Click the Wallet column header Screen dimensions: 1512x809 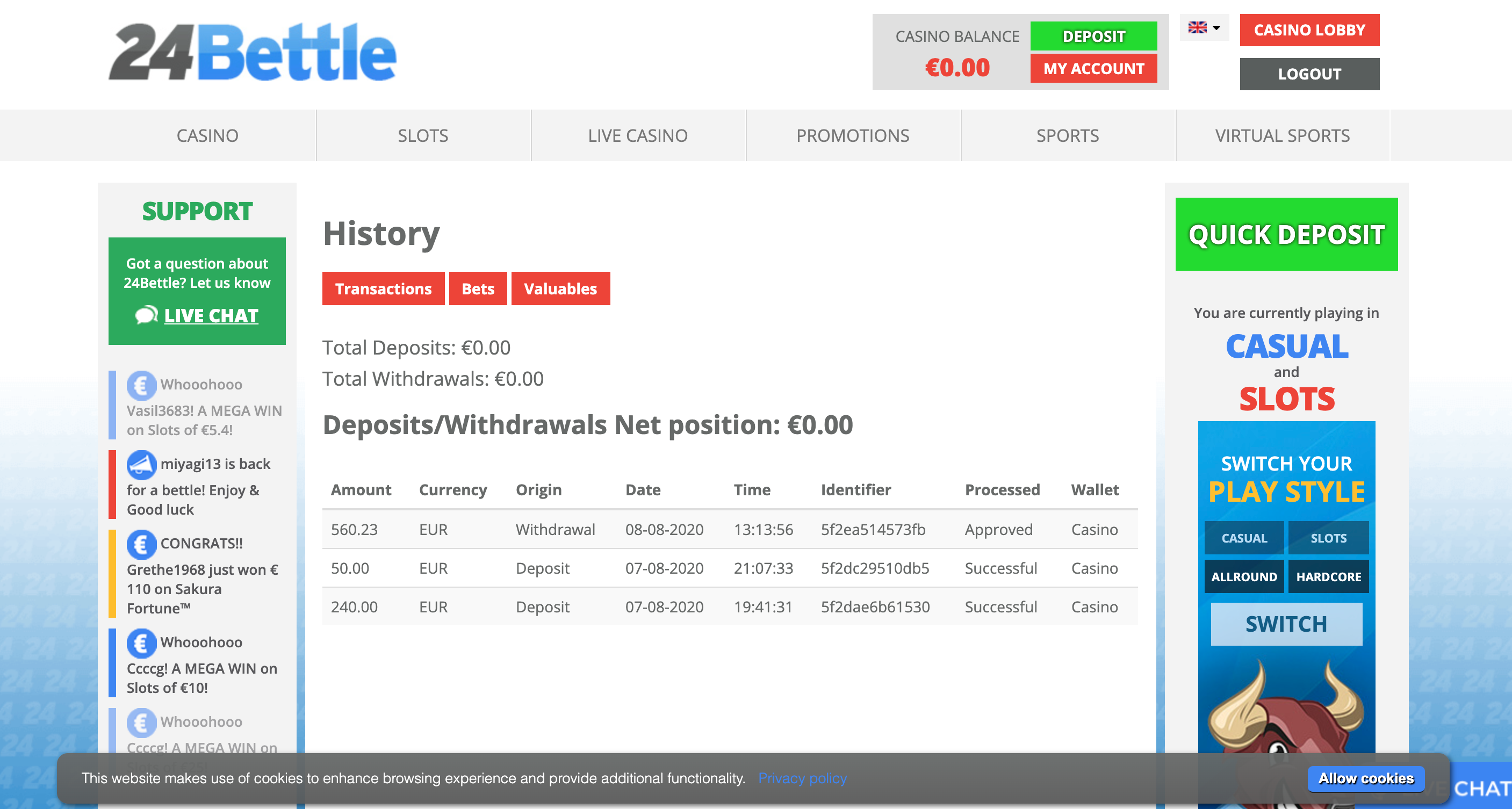click(x=1095, y=490)
